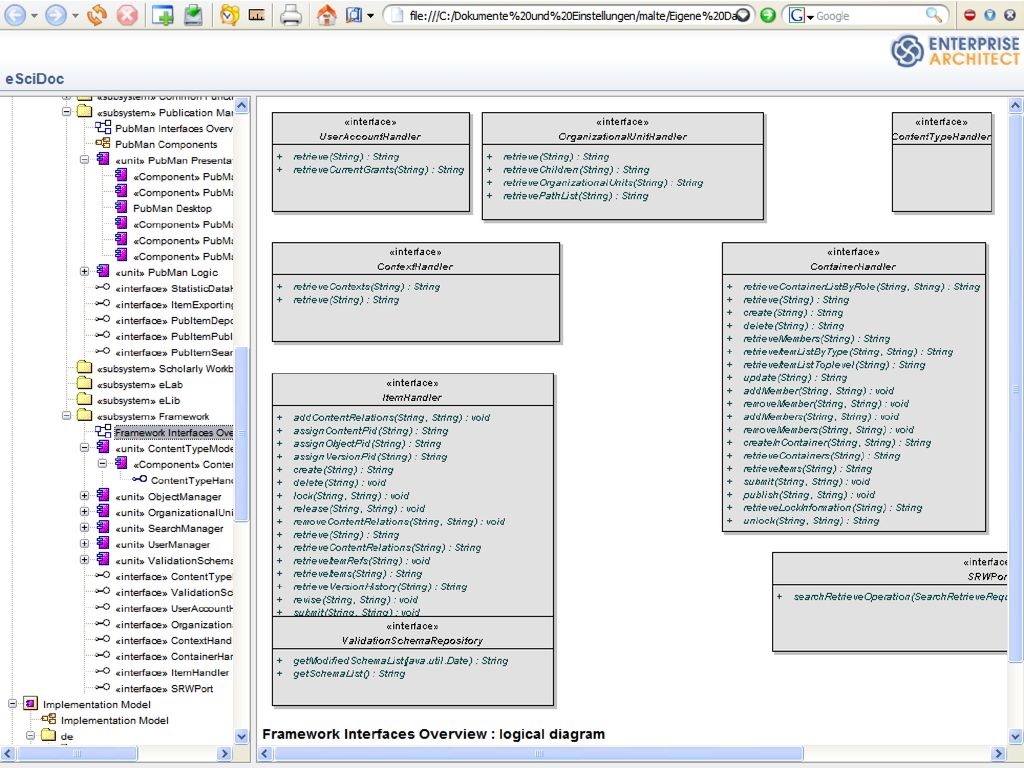Select the «unit» OrganizationalUnit tree entry
1024x768 pixels.
(x=174, y=512)
